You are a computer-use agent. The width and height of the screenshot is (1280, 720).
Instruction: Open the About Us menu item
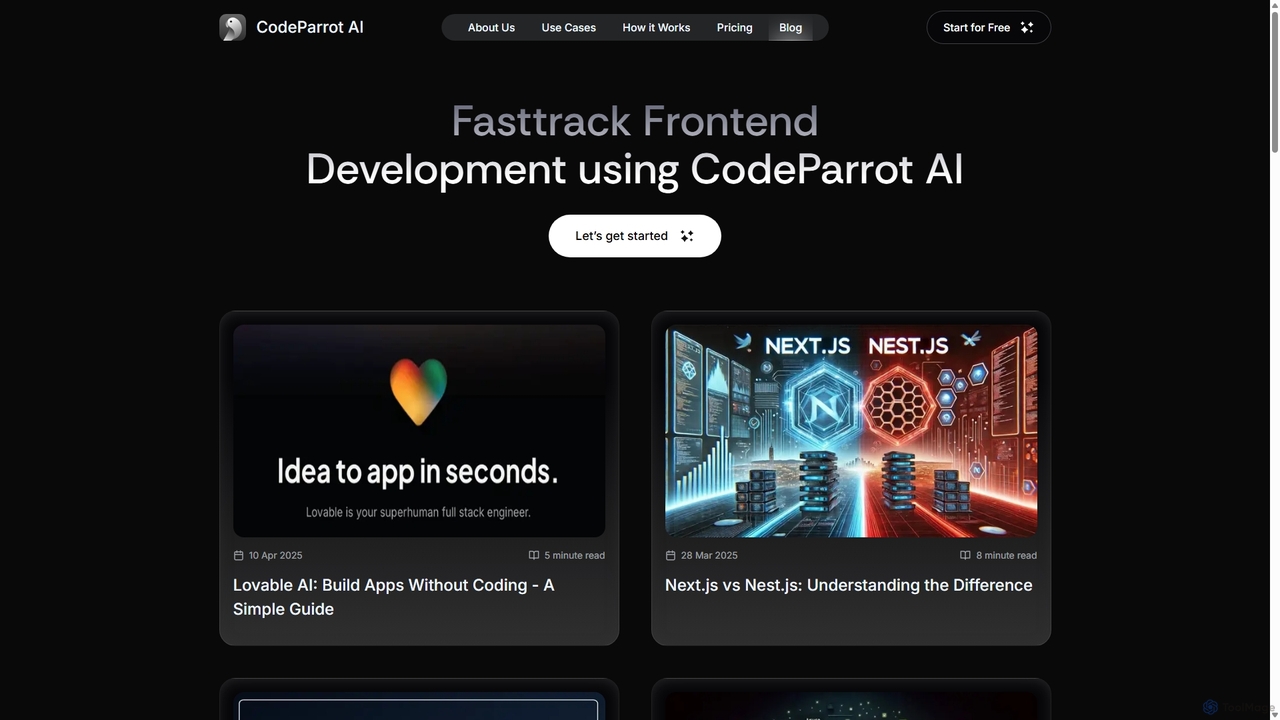click(x=491, y=28)
